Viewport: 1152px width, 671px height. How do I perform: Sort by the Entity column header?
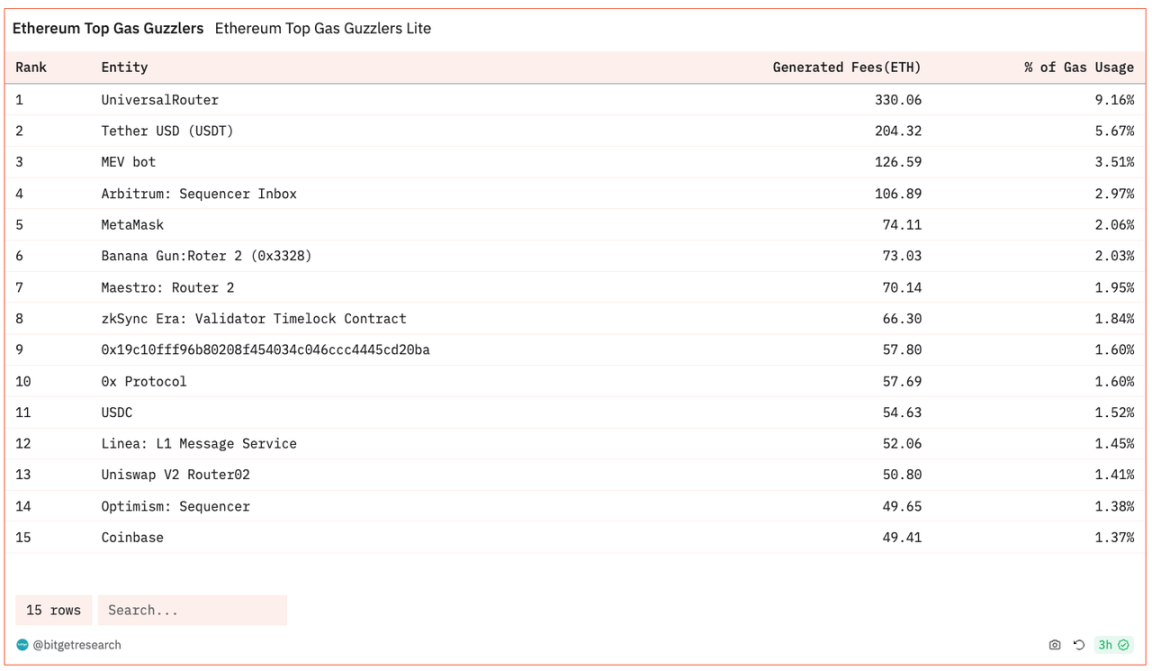point(124,67)
